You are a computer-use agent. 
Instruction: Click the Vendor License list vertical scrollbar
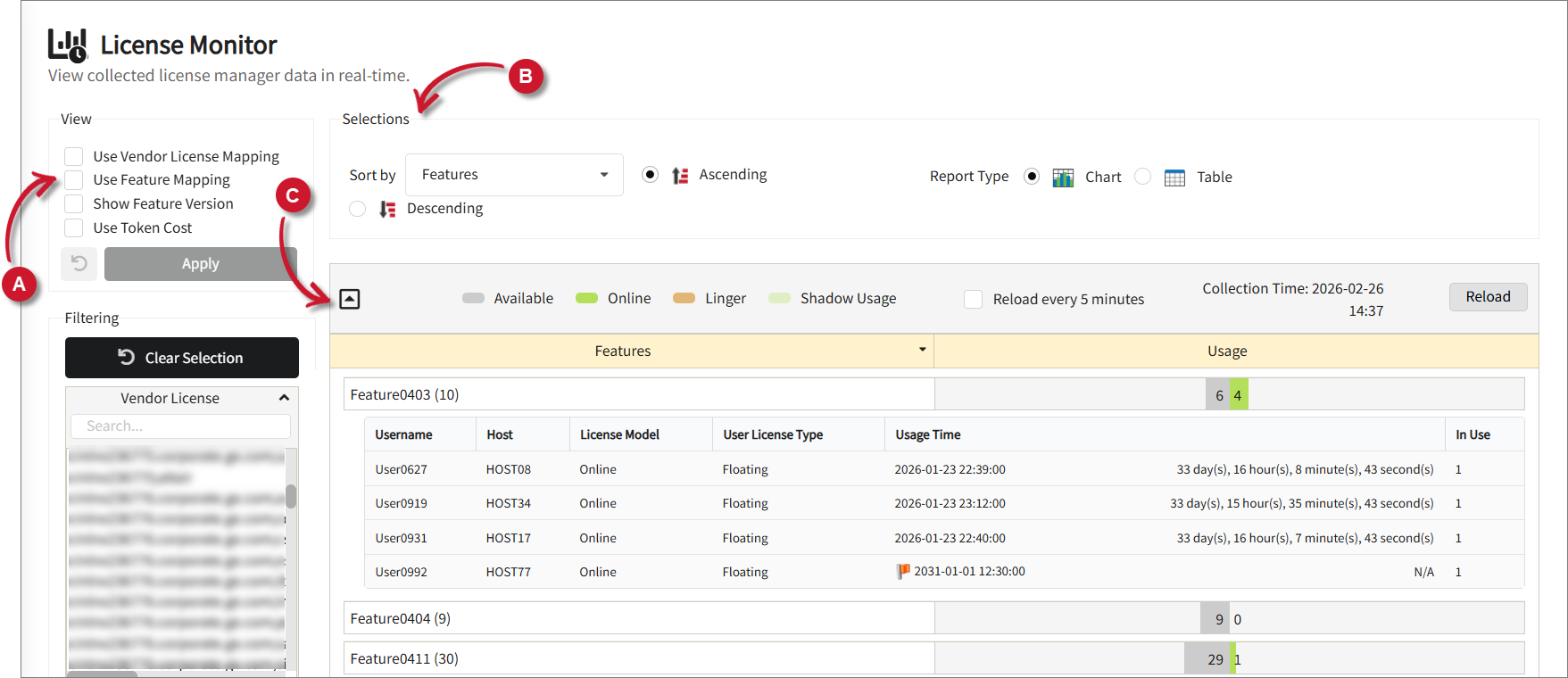[291, 496]
